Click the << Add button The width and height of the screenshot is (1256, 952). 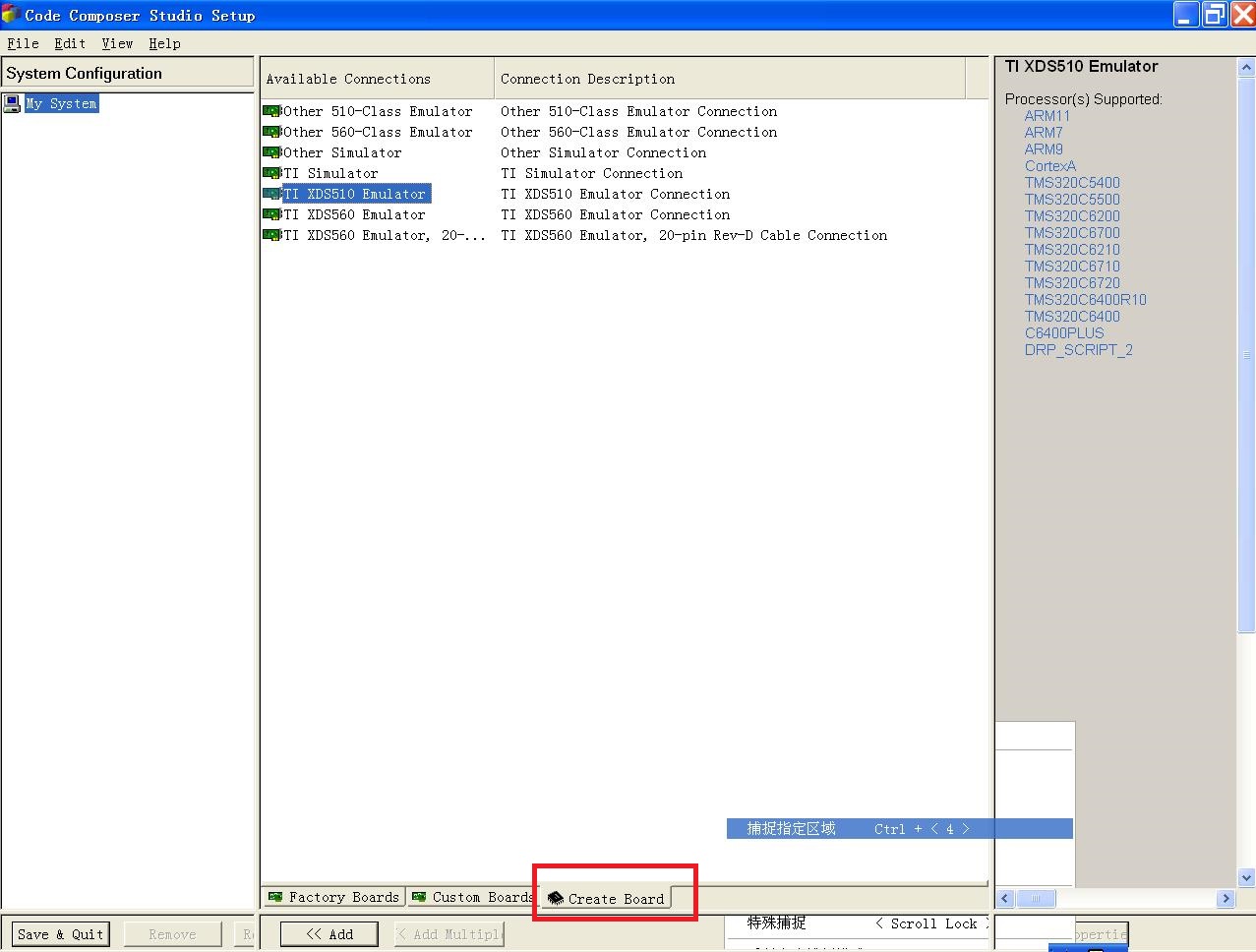pyautogui.click(x=329, y=934)
